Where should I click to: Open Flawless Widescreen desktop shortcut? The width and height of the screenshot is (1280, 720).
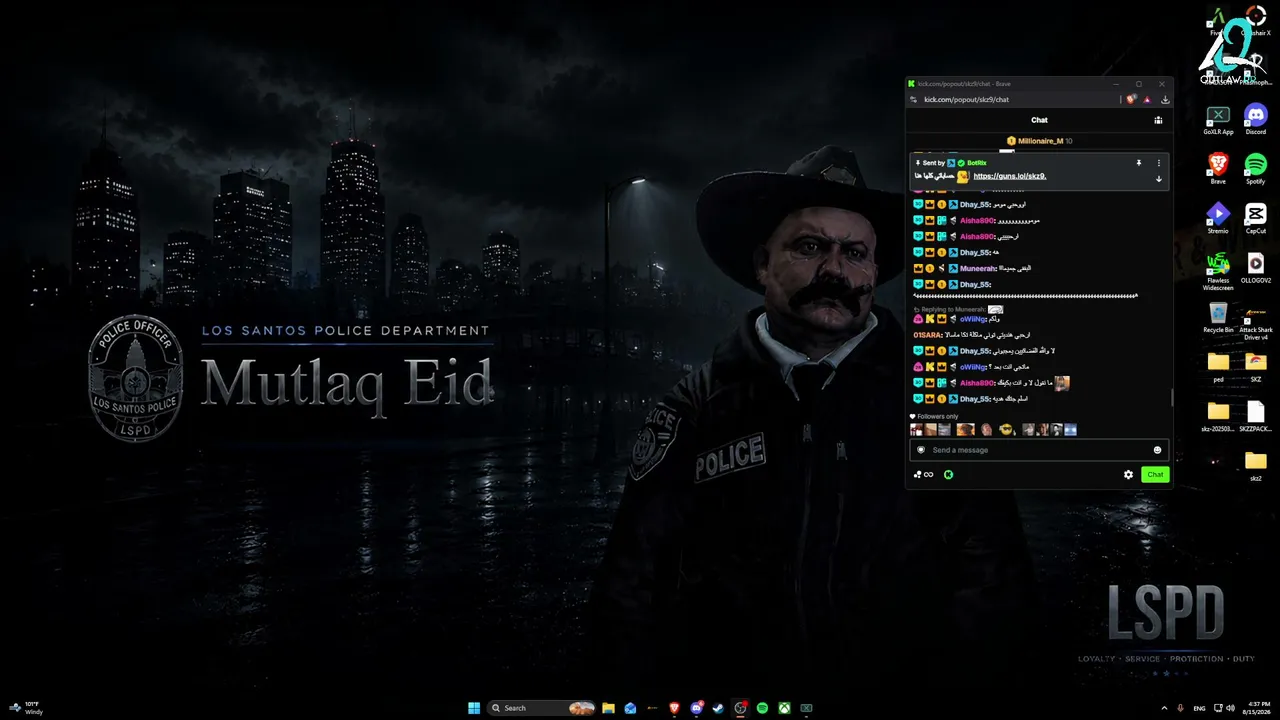point(1218,271)
